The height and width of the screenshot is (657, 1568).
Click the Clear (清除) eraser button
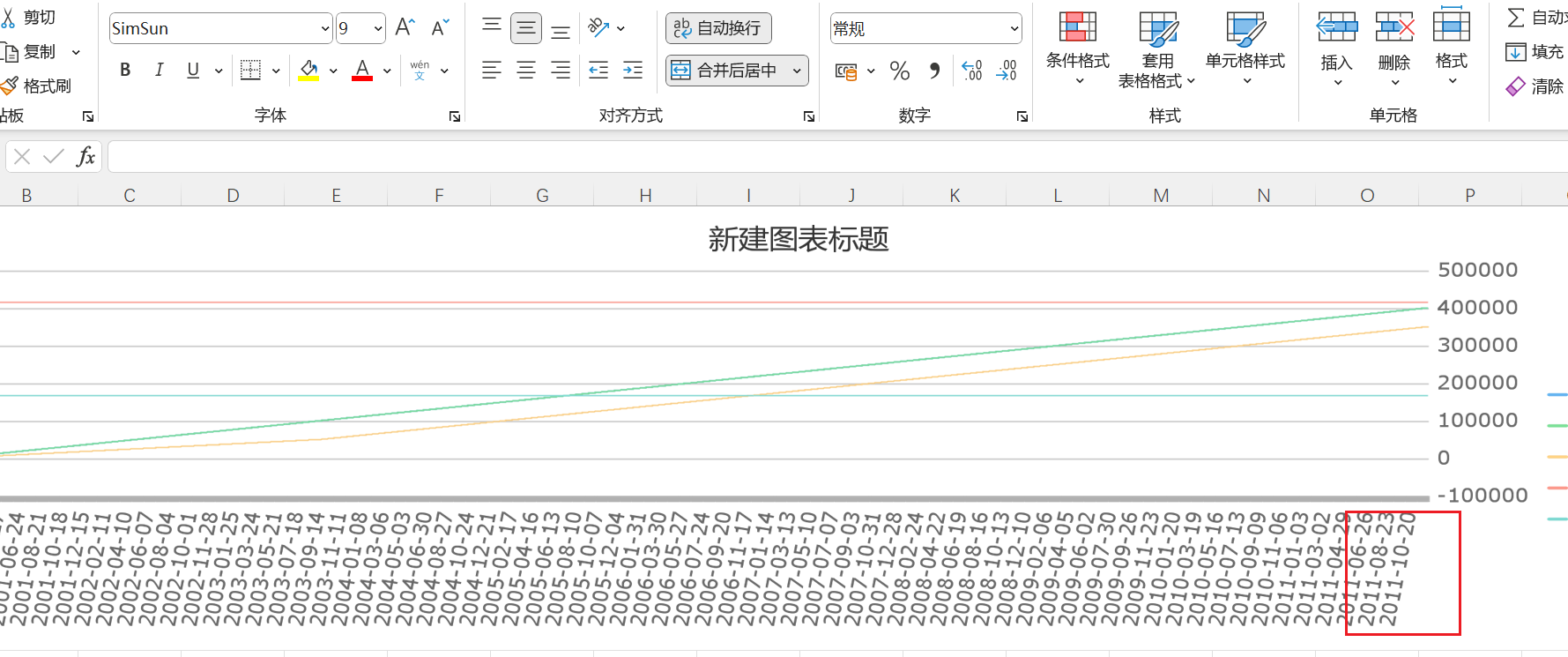[1535, 86]
